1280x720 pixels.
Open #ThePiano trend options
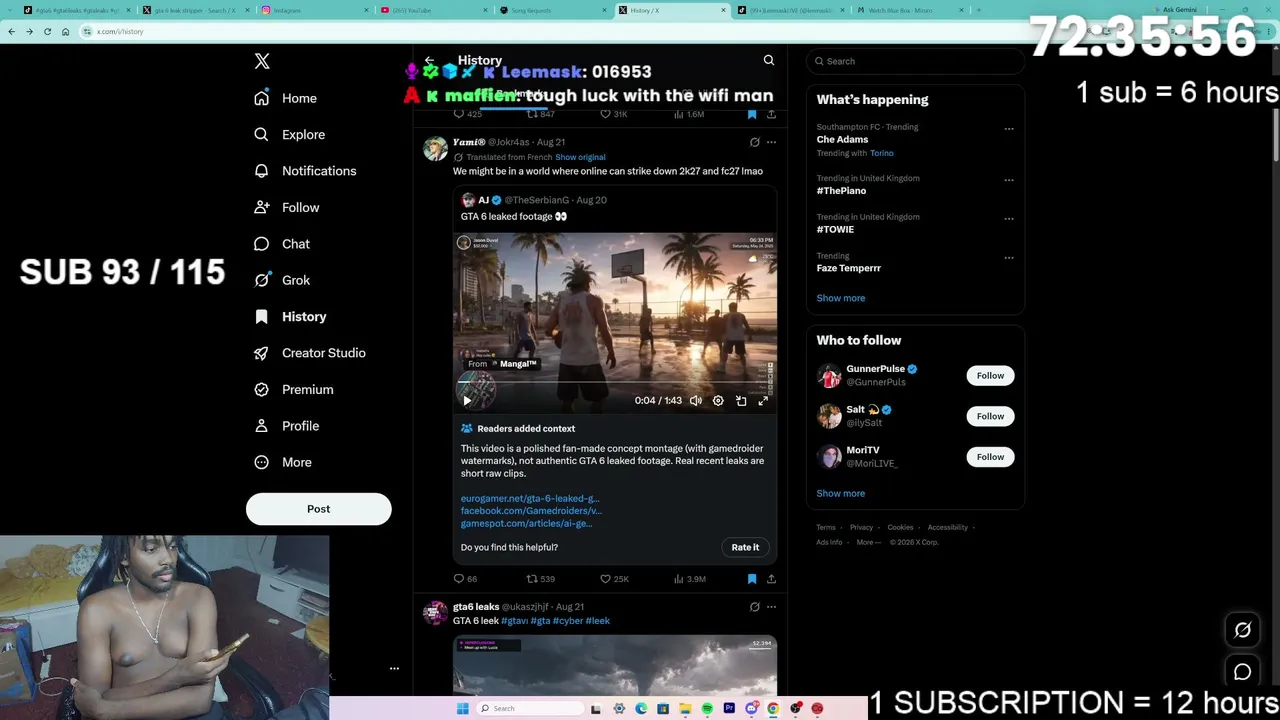point(1009,180)
